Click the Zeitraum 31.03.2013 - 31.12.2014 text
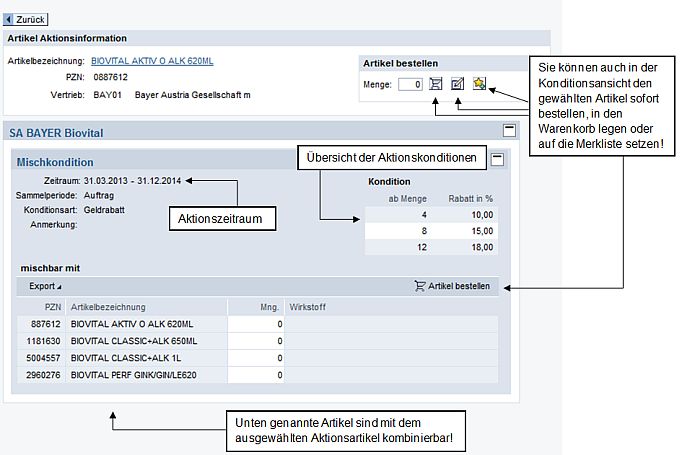Screen dimensions: 680x455 pyautogui.click(x=132, y=181)
